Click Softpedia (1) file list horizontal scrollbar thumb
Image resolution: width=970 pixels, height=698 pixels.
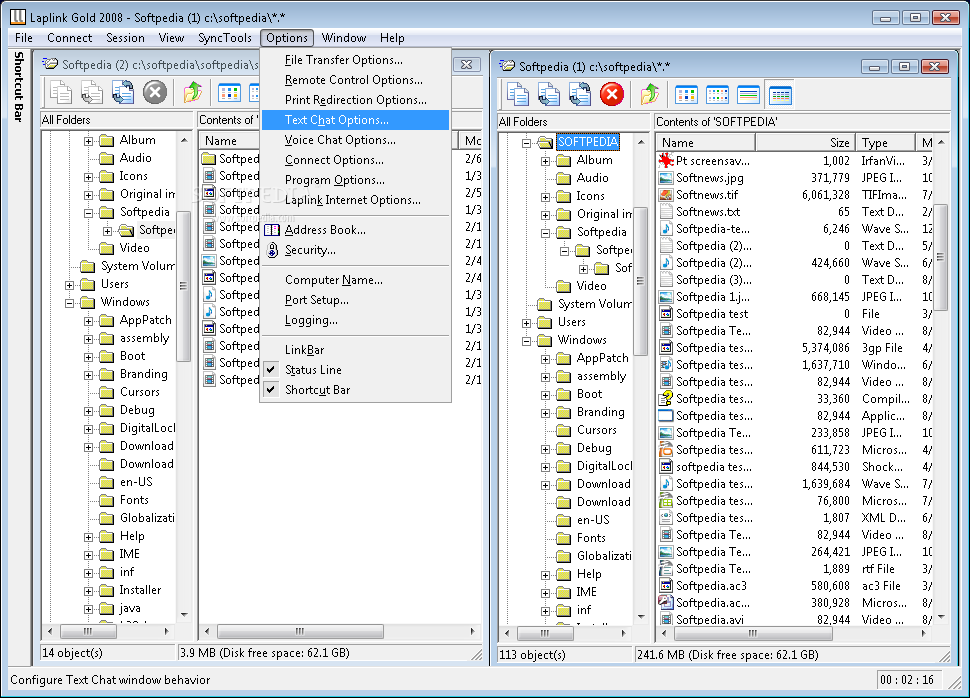coord(753,633)
